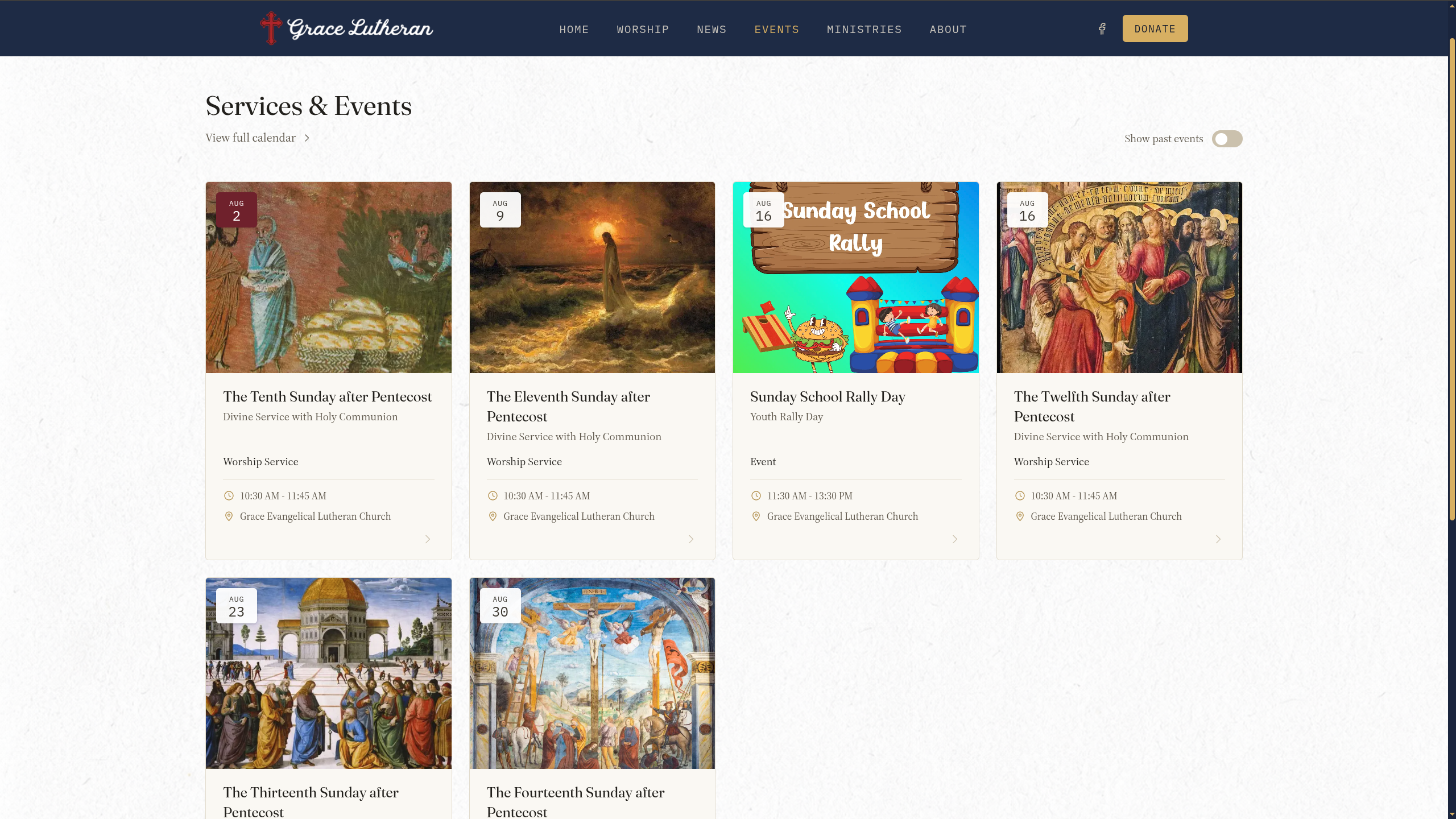1456x819 pixels.
Task: Open The Twelfth Sunday after Pentecost title
Action: tap(1092, 406)
